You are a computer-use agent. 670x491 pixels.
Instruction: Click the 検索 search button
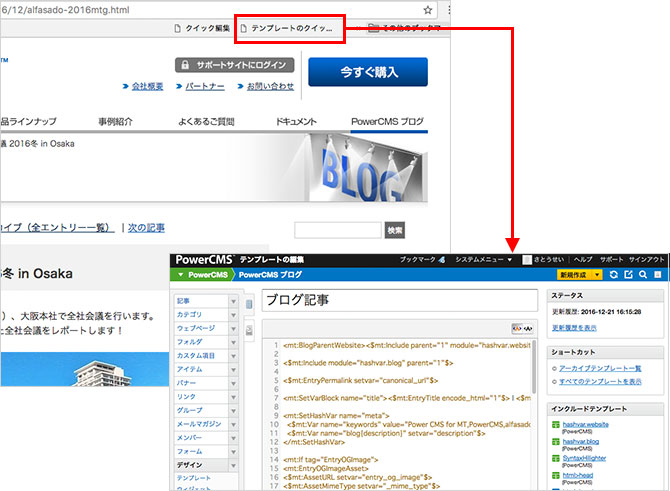[395, 230]
